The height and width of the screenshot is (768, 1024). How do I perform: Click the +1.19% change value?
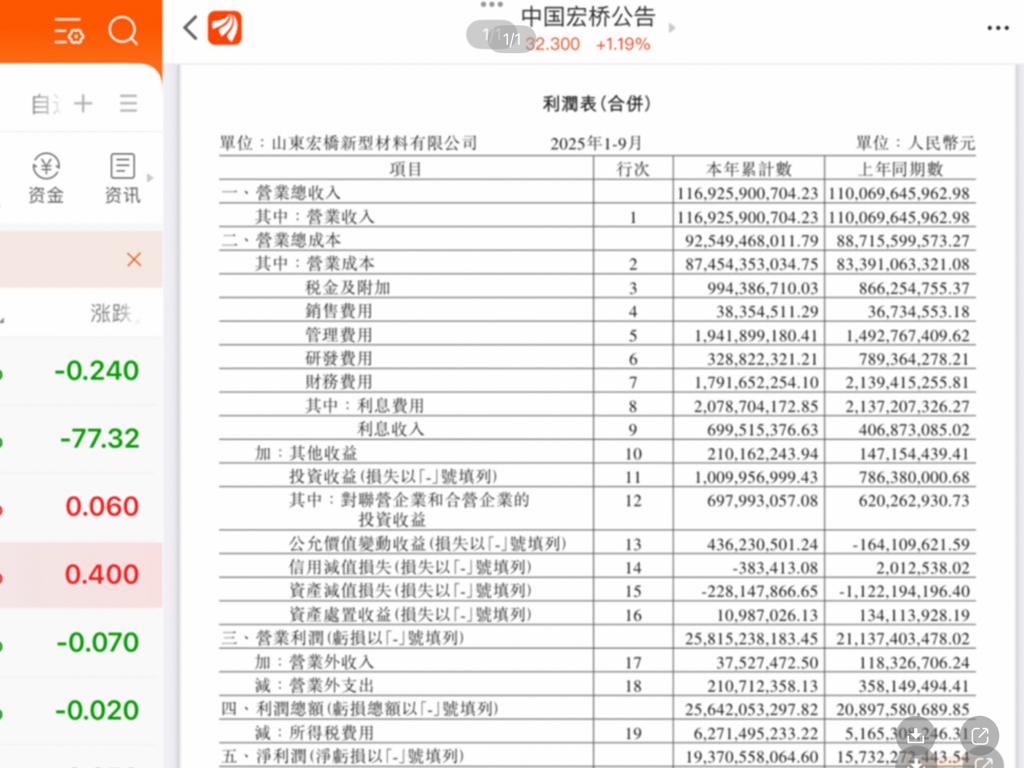(623, 44)
